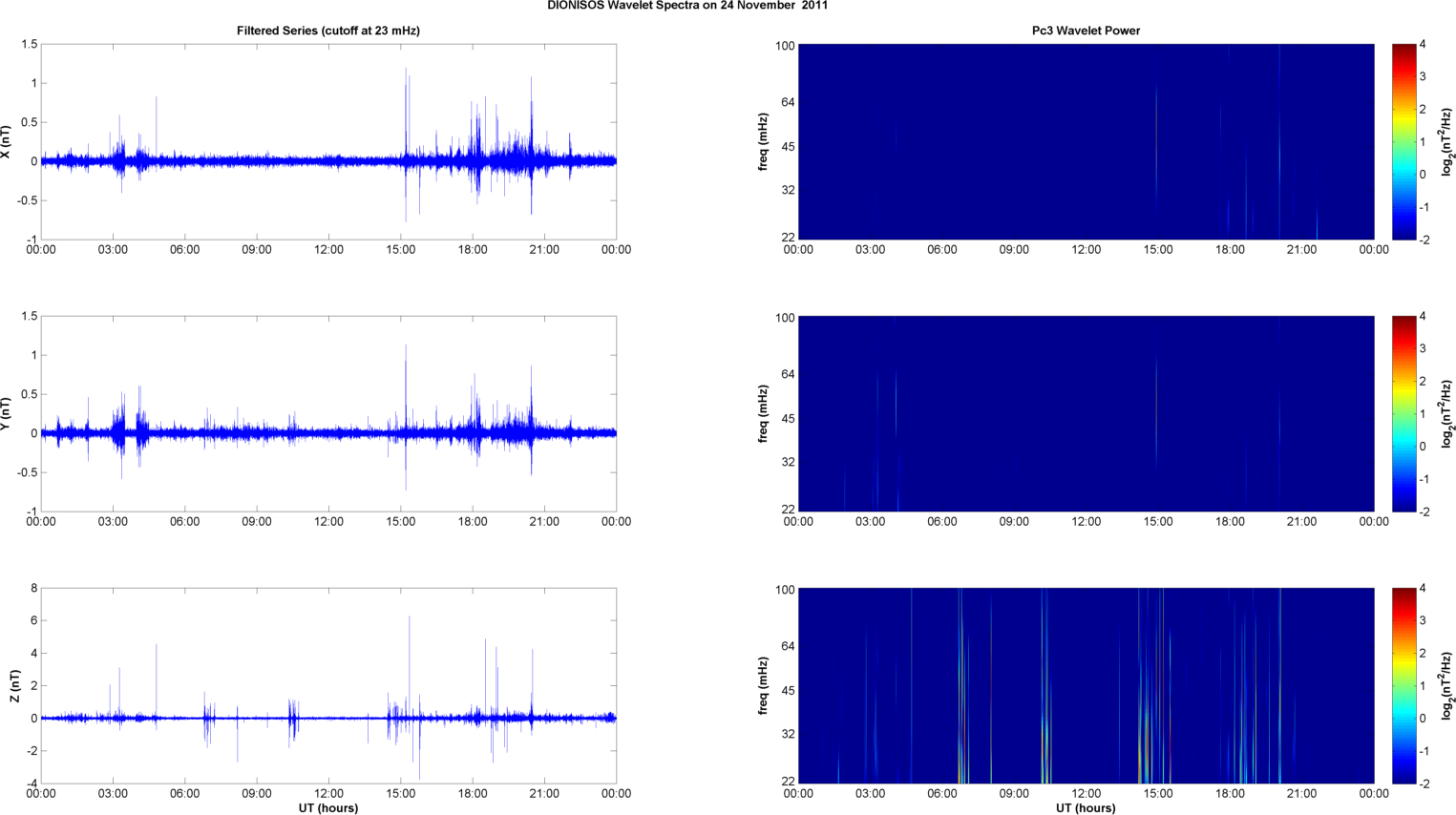
Task: Click the colorbar beside the top wavelet panel
Action: coord(1403,142)
